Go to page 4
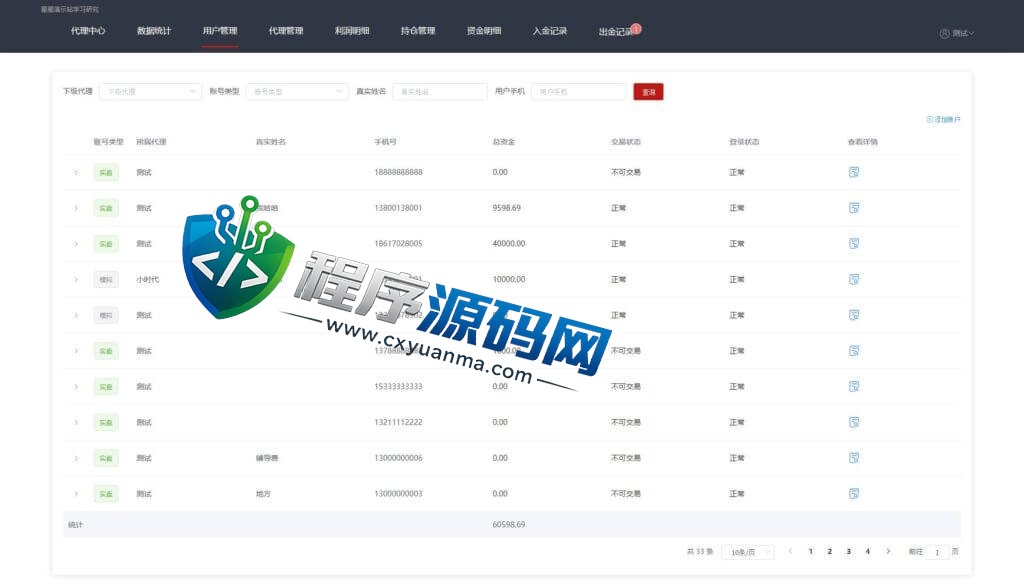The image size is (1024, 586). point(867,551)
